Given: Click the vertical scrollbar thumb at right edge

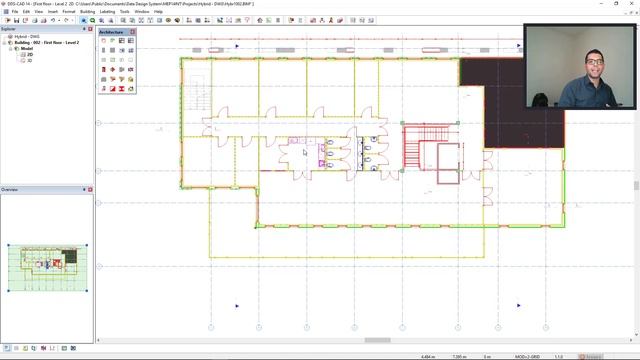Looking at the screenshot, I should click(x=636, y=186).
